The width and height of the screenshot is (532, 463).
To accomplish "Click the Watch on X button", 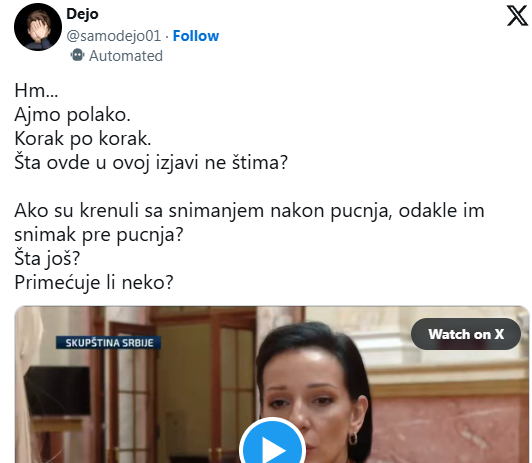I will pos(466,334).
